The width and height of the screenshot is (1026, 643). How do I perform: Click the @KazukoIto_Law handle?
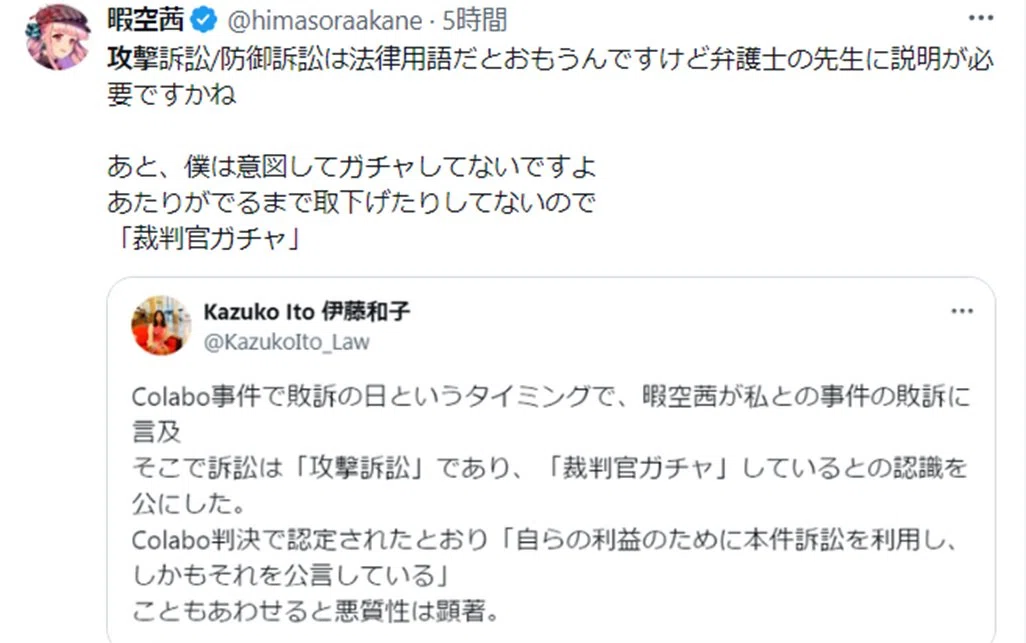pos(287,341)
